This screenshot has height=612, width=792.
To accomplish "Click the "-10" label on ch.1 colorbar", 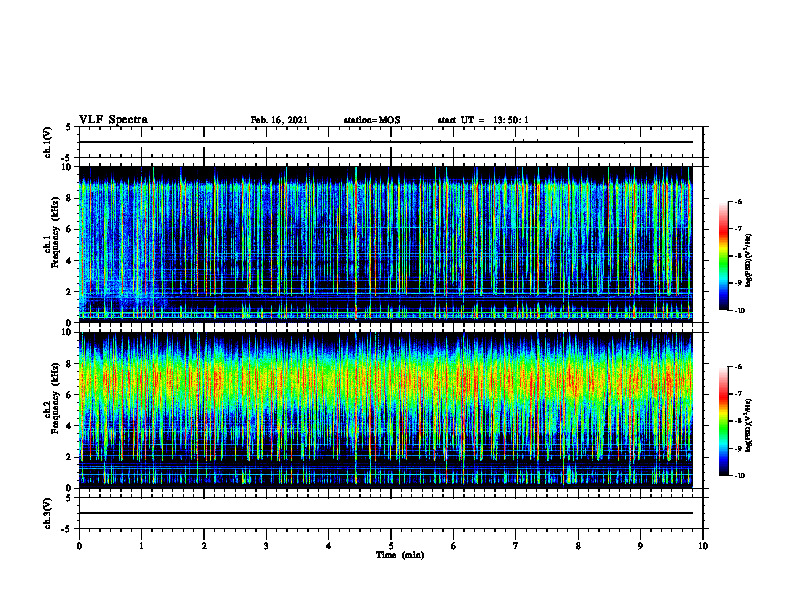I will [x=739, y=311].
